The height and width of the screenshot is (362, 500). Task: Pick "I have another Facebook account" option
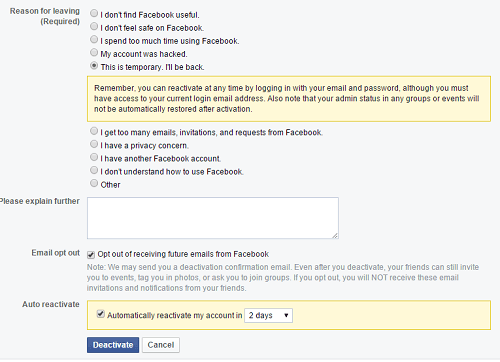coord(94,157)
